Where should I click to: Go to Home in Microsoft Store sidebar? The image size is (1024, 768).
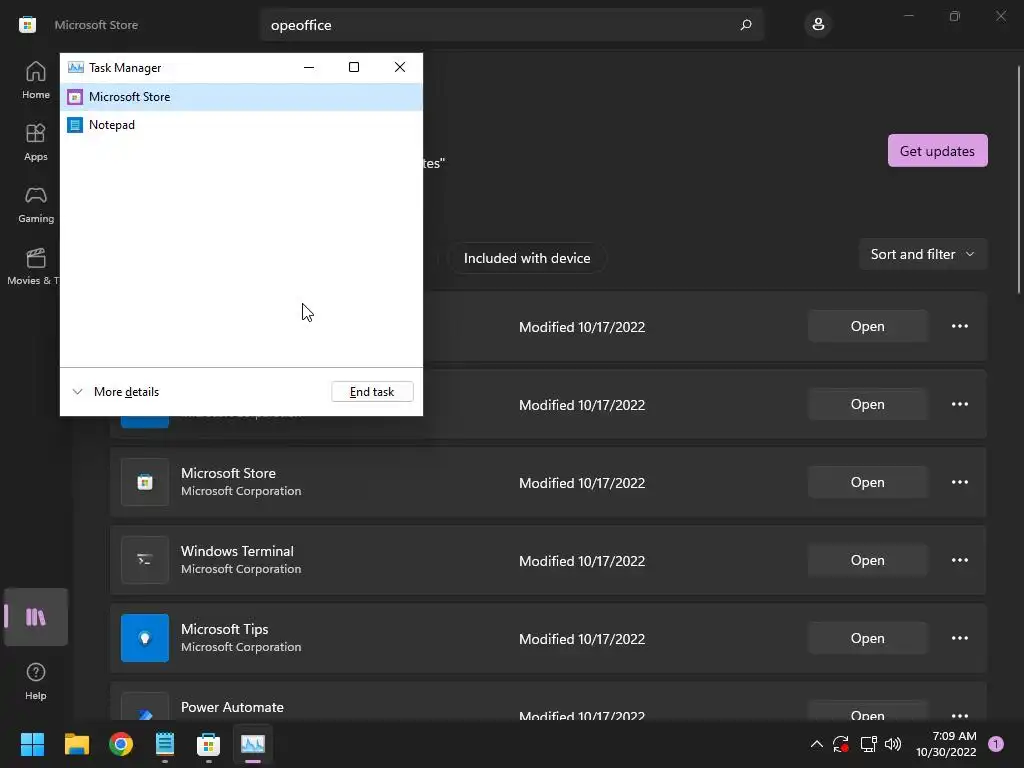(35, 80)
